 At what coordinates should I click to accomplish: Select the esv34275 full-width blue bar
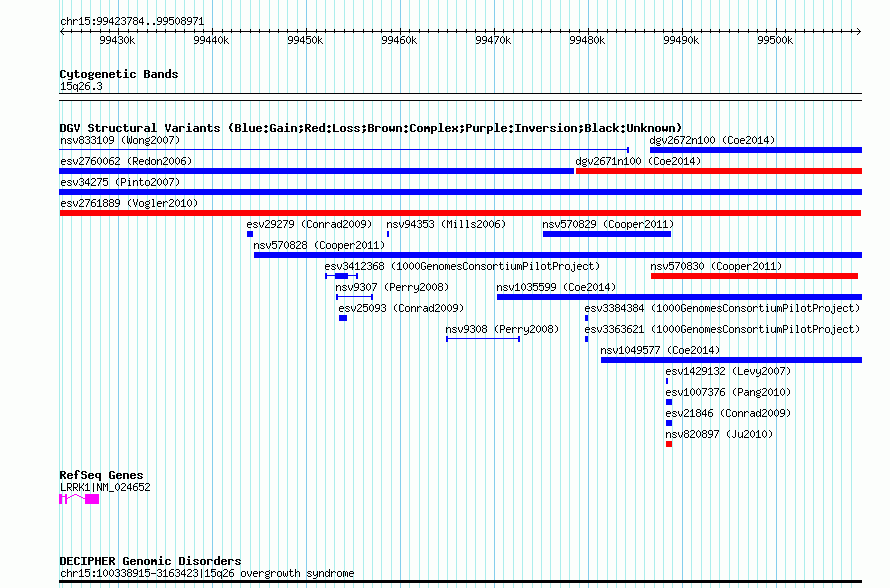click(x=460, y=192)
